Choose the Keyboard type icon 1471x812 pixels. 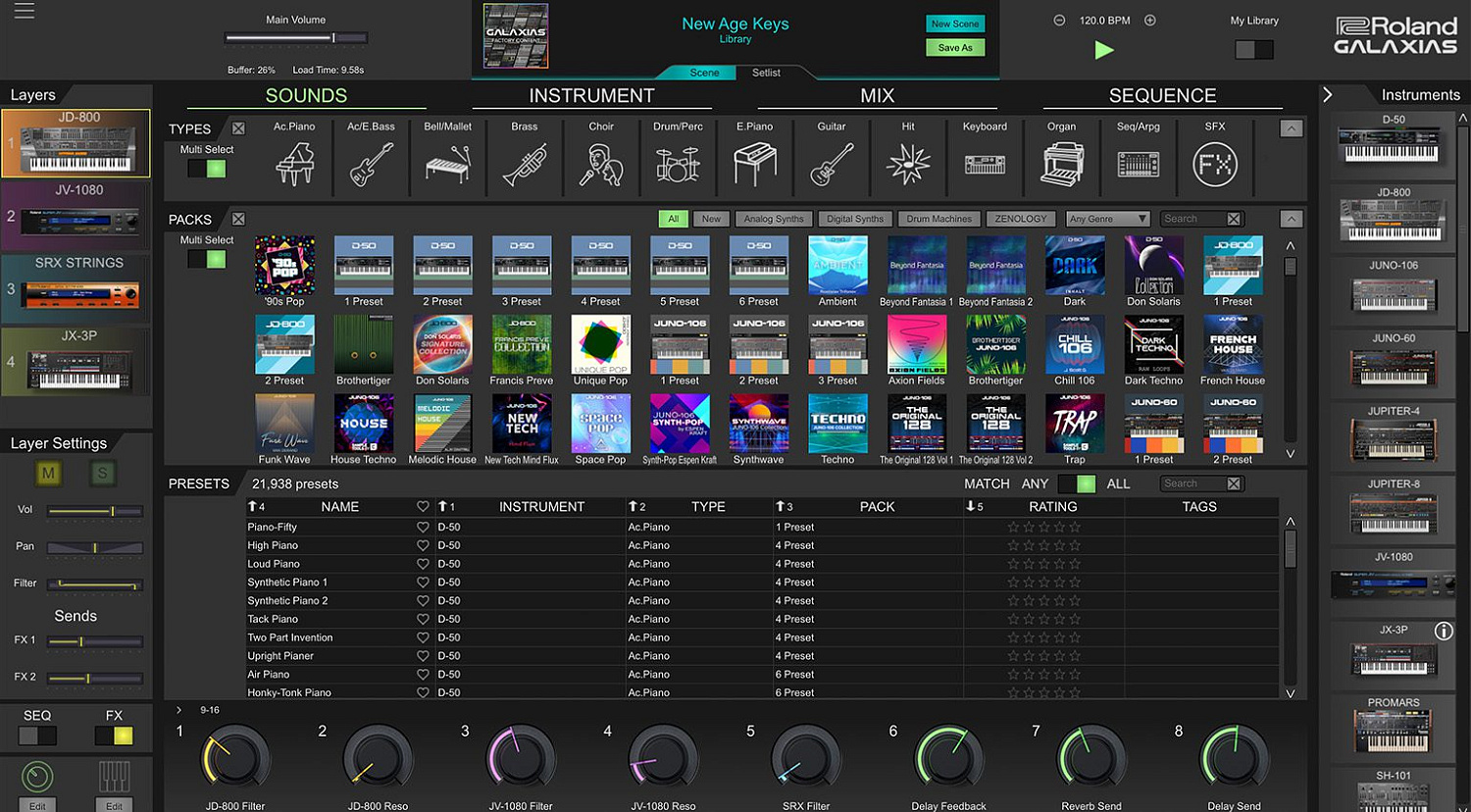985,165
